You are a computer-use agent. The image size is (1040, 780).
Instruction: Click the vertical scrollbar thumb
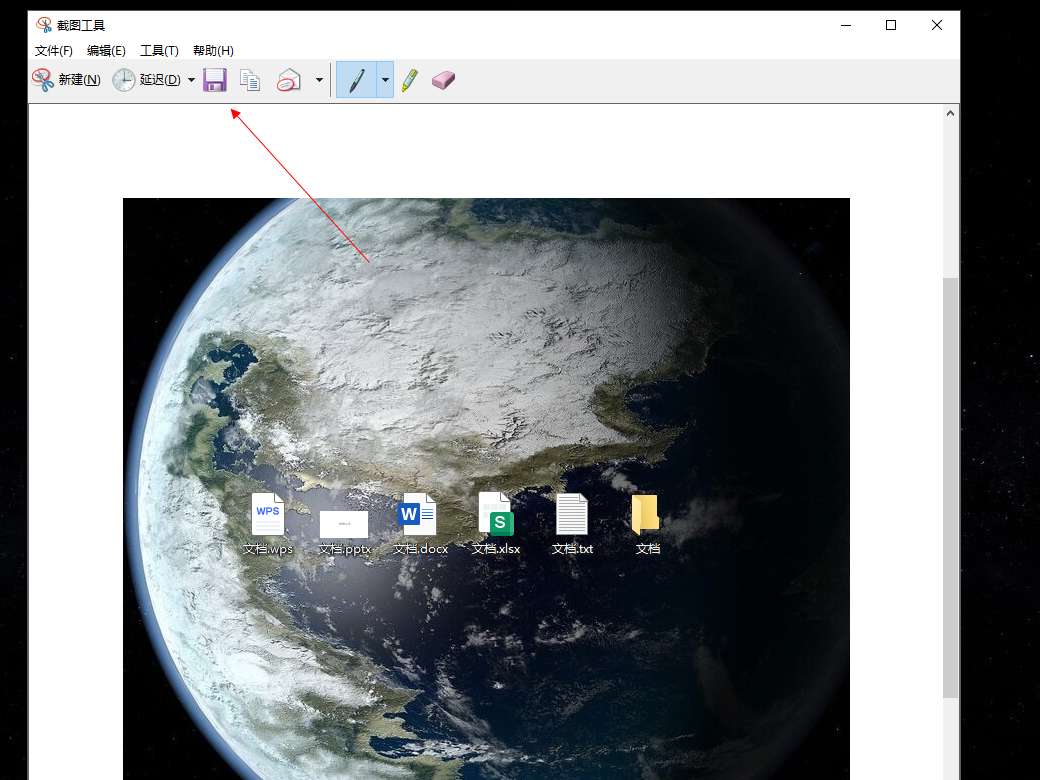[x=950, y=488]
